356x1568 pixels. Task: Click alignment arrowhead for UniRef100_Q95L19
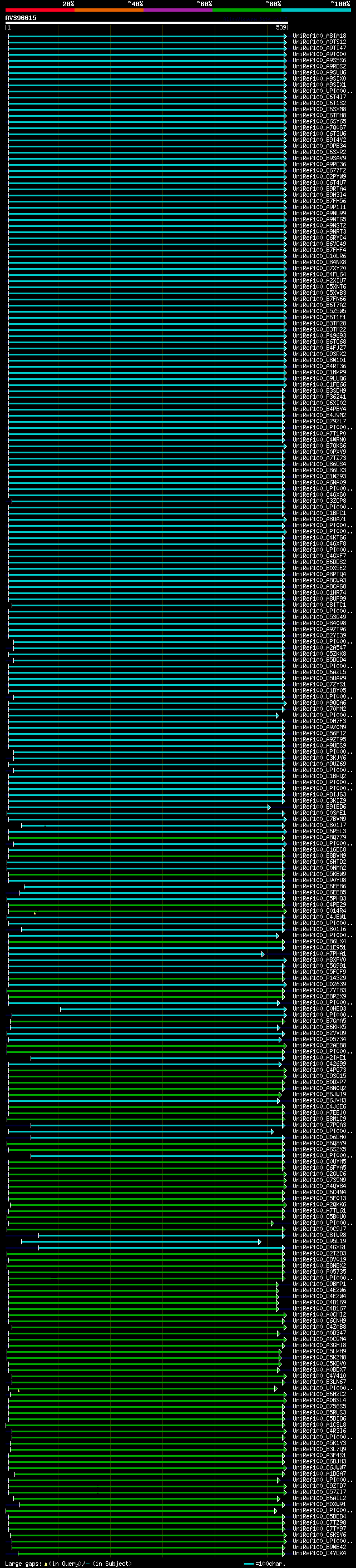(259, 1241)
